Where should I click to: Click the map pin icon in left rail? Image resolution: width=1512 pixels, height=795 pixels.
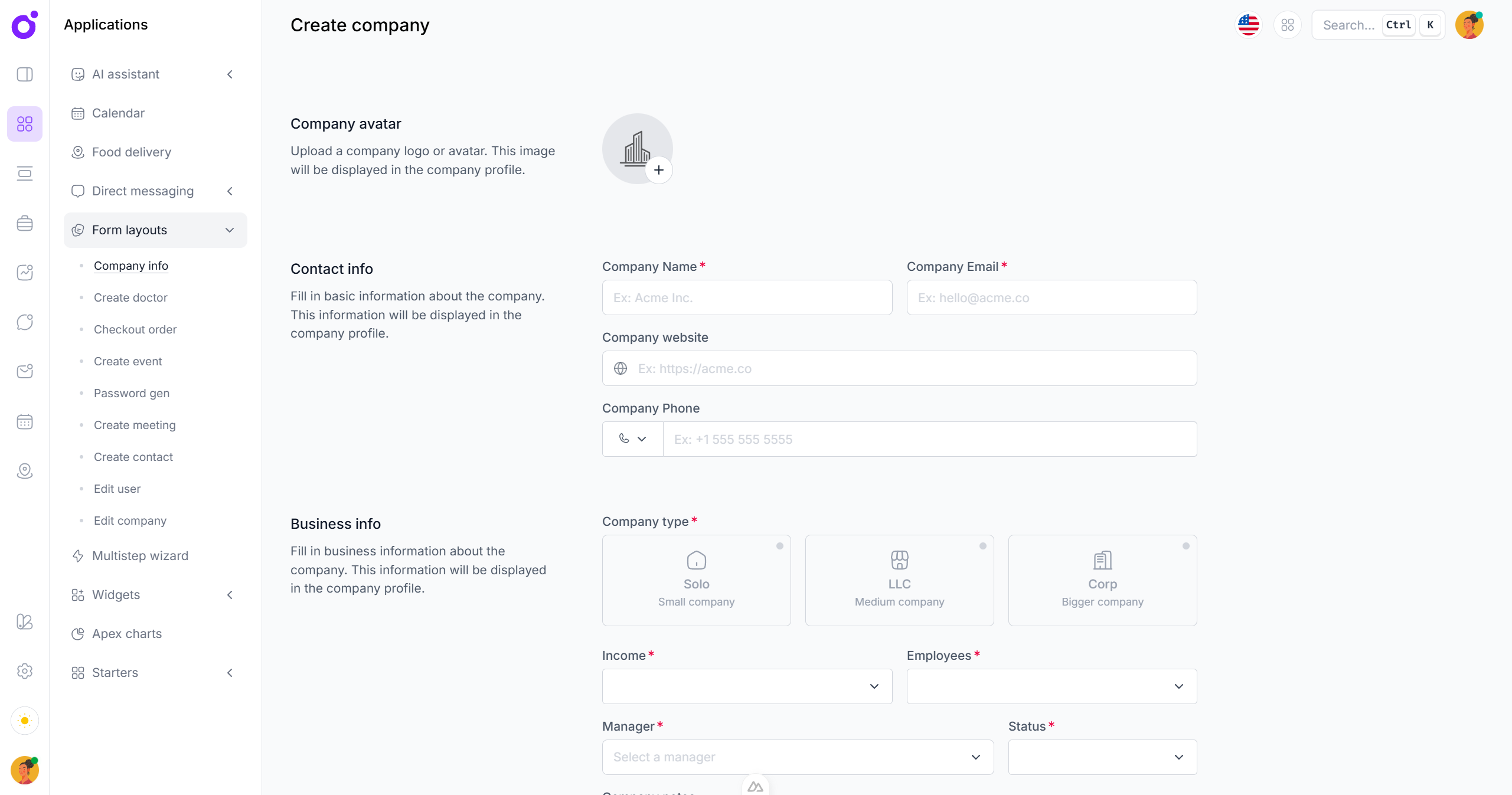tap(25, 471)
